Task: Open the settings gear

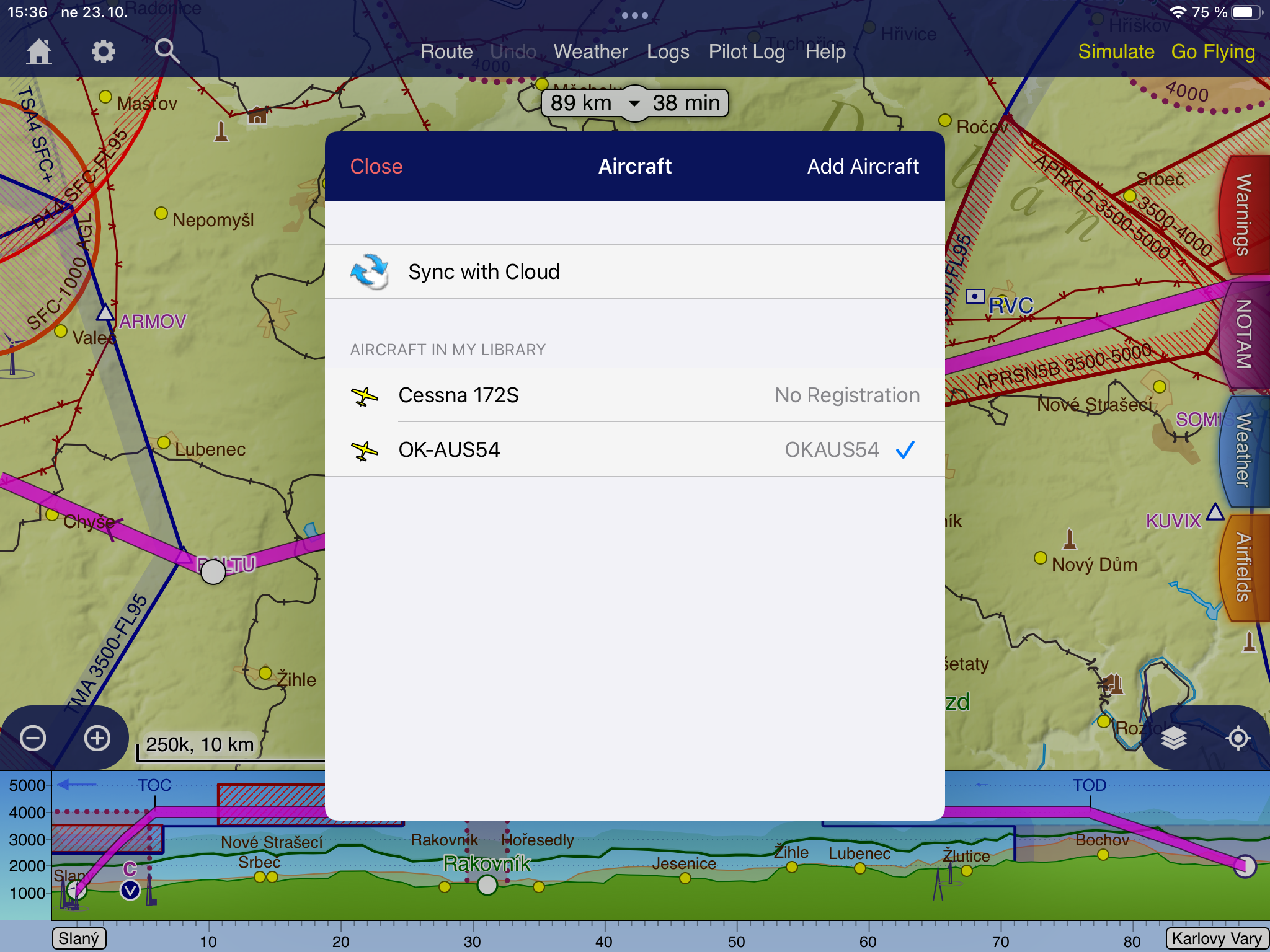Action: tap(103, 51)
